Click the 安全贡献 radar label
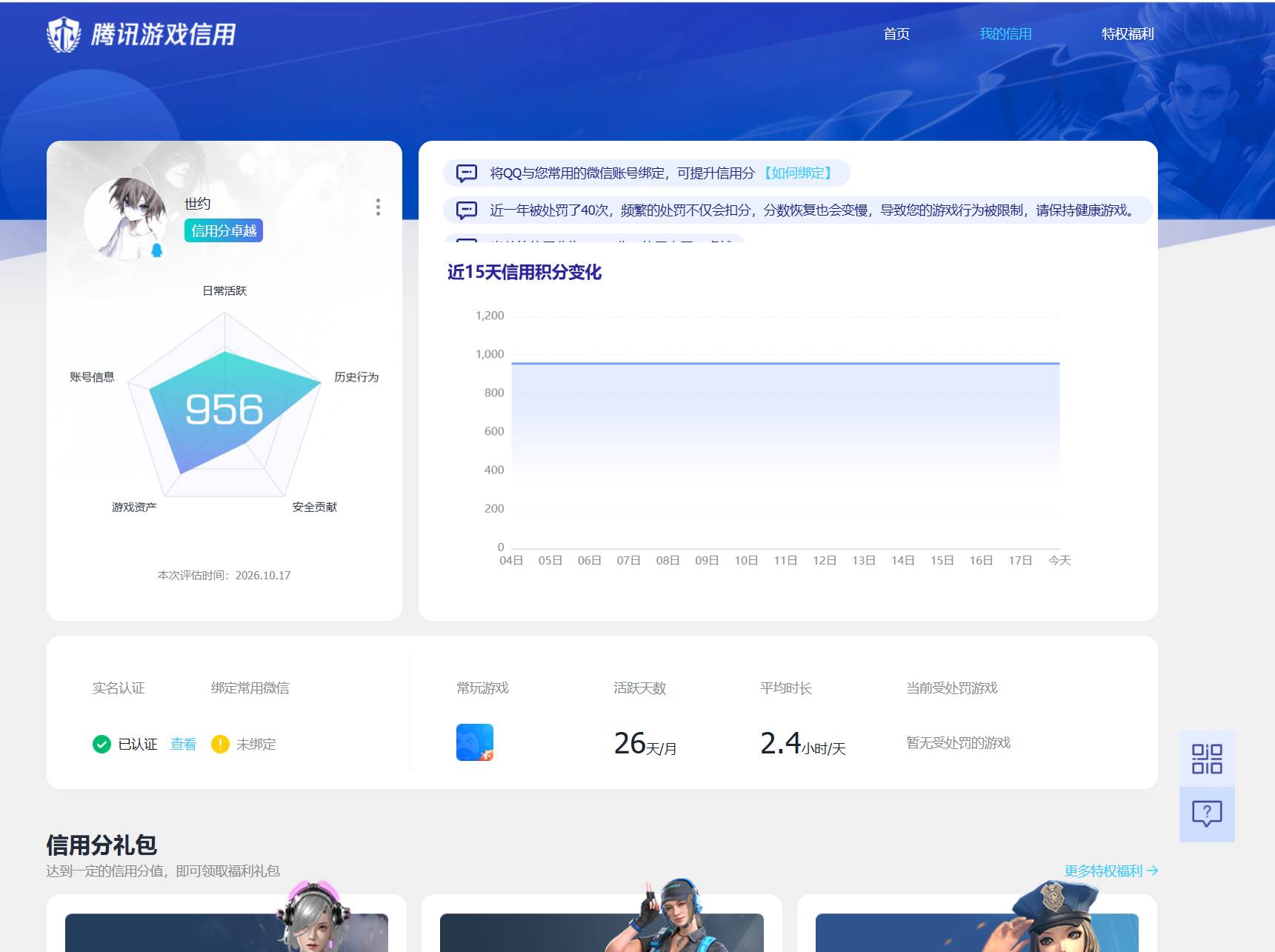 coord(314,507)
